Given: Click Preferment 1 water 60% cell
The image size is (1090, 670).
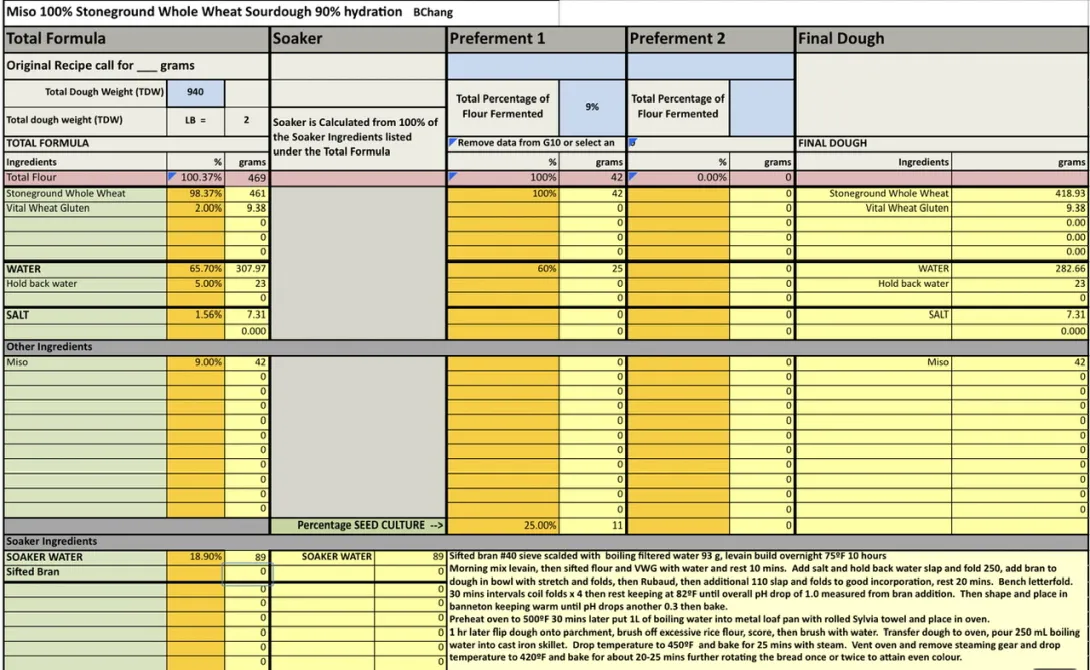Looking at the screenshot, I should coord(503,269).
